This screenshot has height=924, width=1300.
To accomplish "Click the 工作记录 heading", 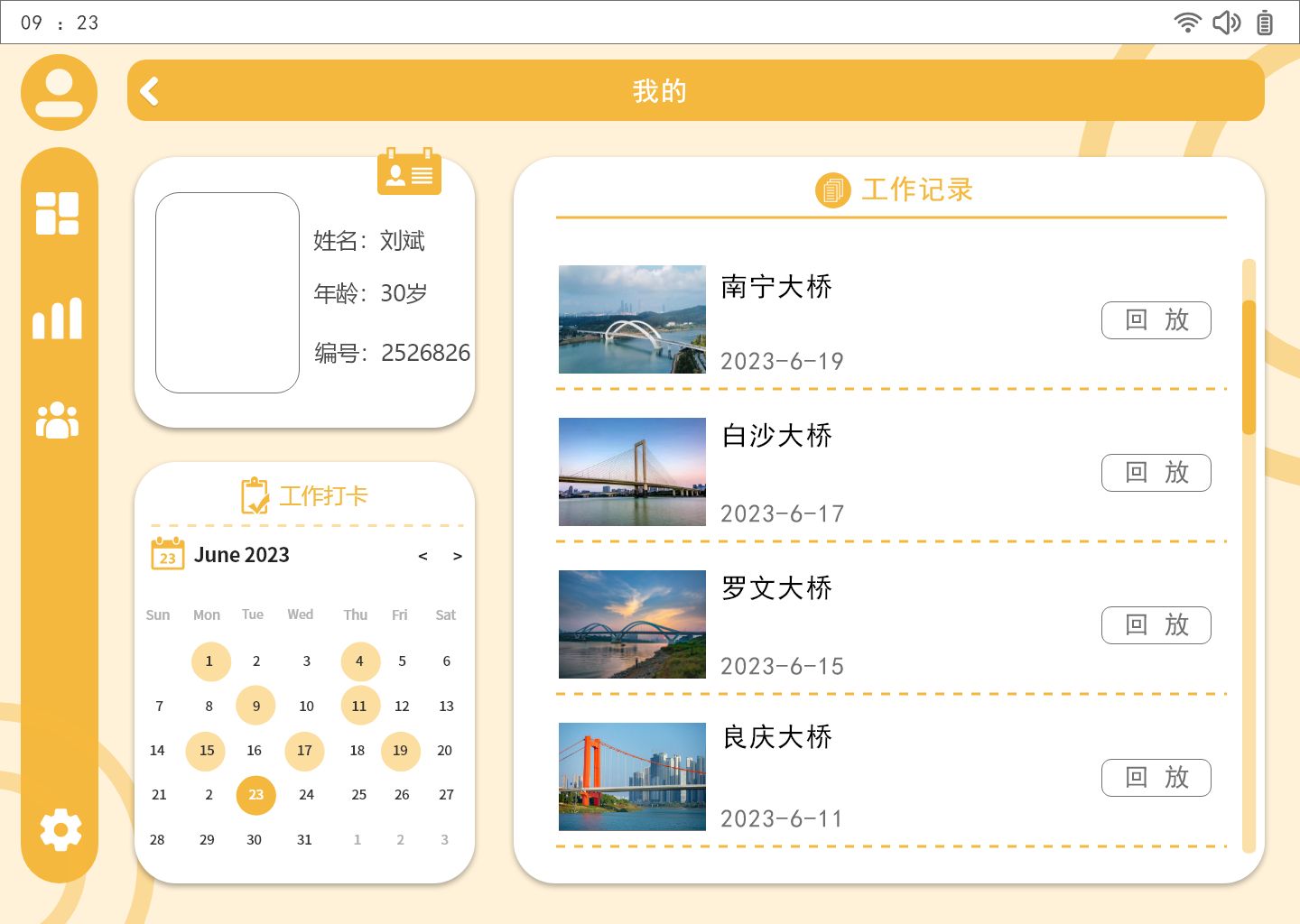I will [917, 190].
